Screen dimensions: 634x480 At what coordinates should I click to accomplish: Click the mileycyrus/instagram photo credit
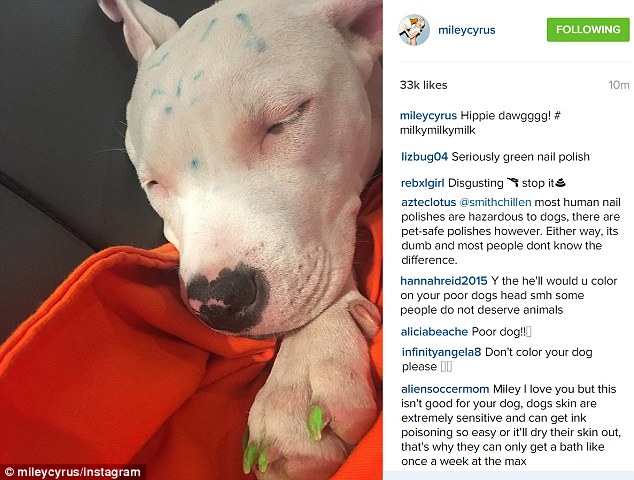click(x=73, y=472)
